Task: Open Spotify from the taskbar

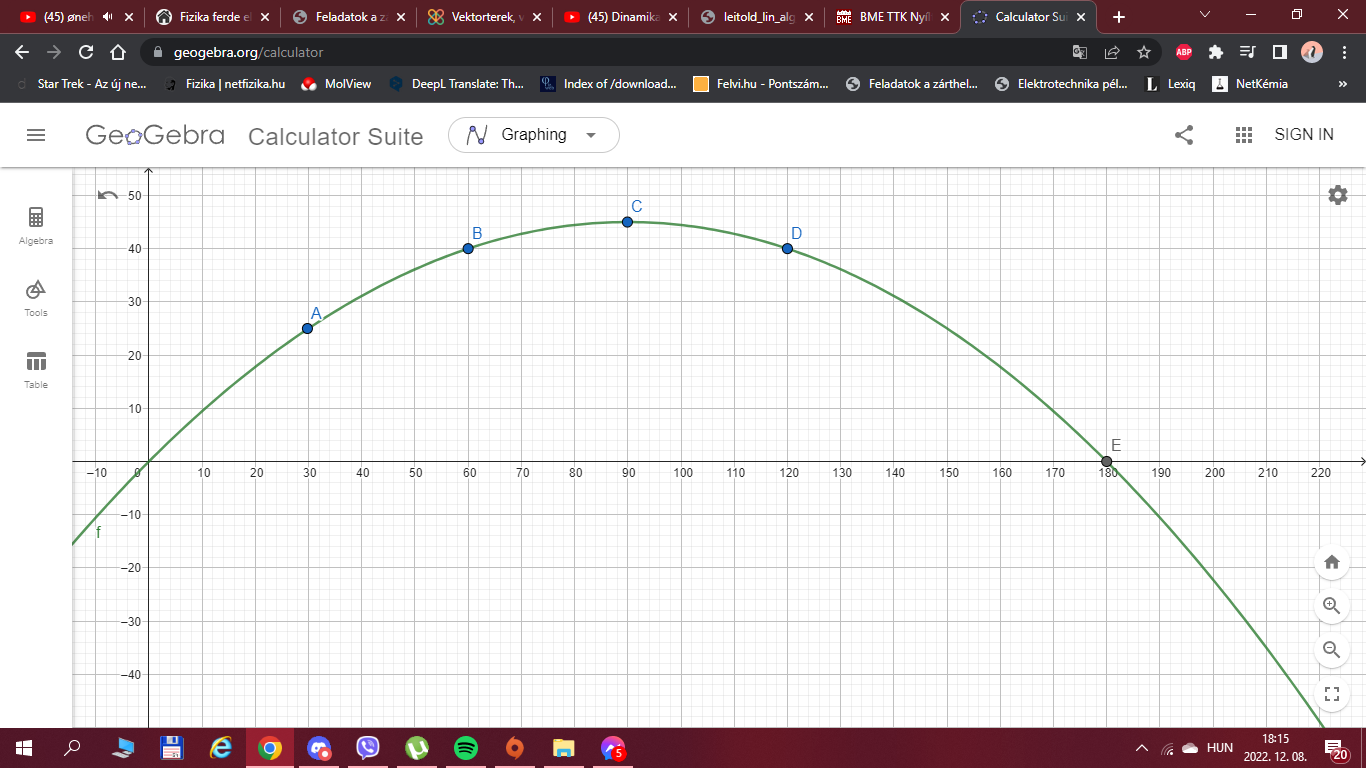Action: [465, 747]
